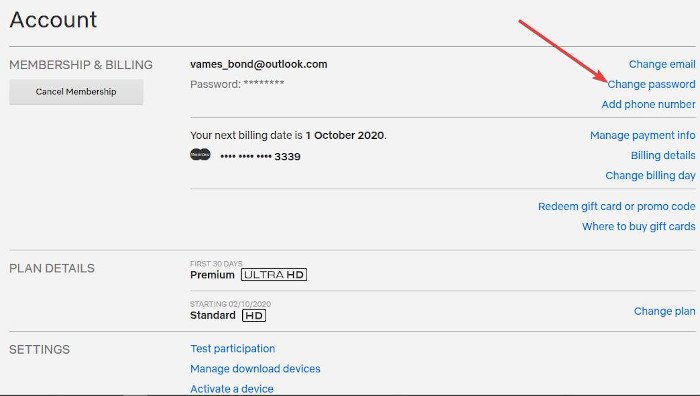The height and width of the screenshot is (396, 700).
Task: Click the ULTRA HD badge
Action: tap(274, 275)
